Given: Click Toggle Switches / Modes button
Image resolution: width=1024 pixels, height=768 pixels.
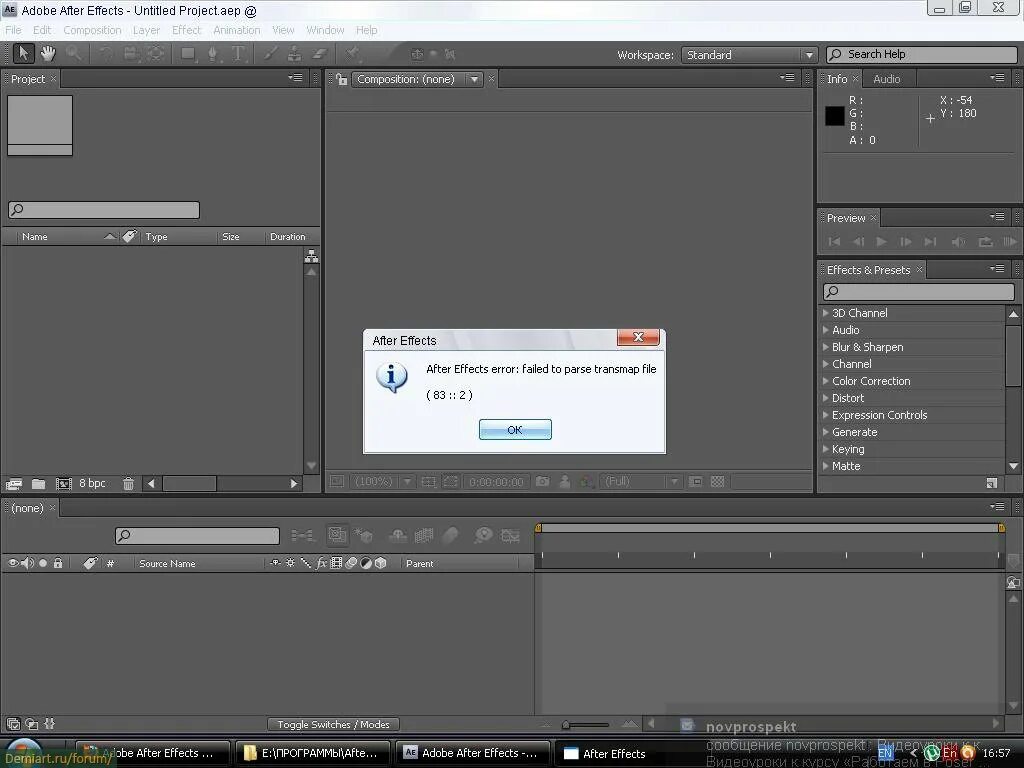Looking at the screenshot, I should pos(333,724).
